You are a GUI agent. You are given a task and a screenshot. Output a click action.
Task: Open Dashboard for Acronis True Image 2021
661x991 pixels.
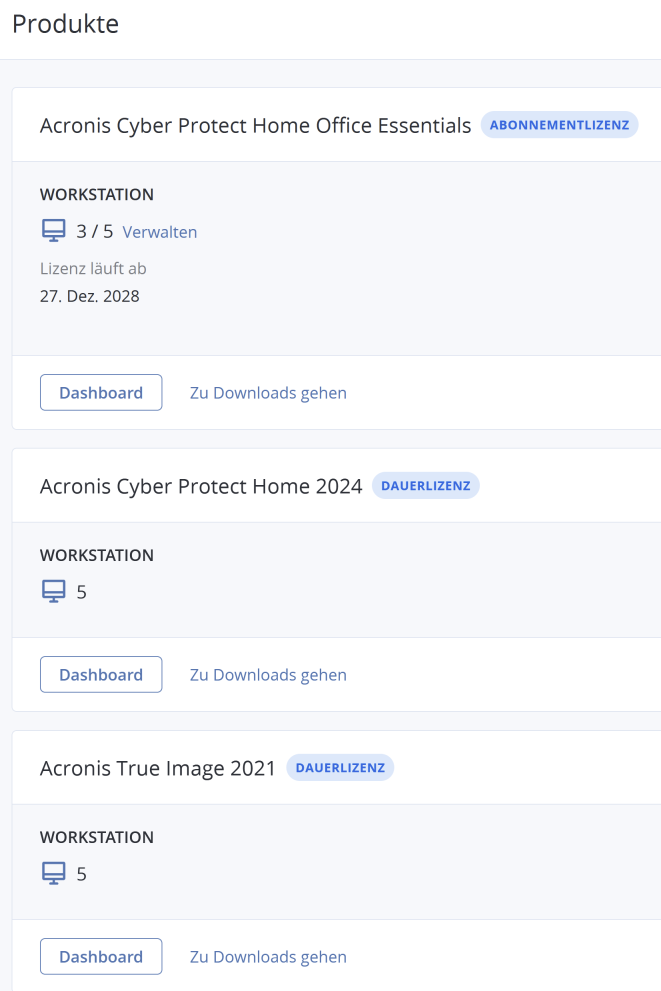click(101, 957)
